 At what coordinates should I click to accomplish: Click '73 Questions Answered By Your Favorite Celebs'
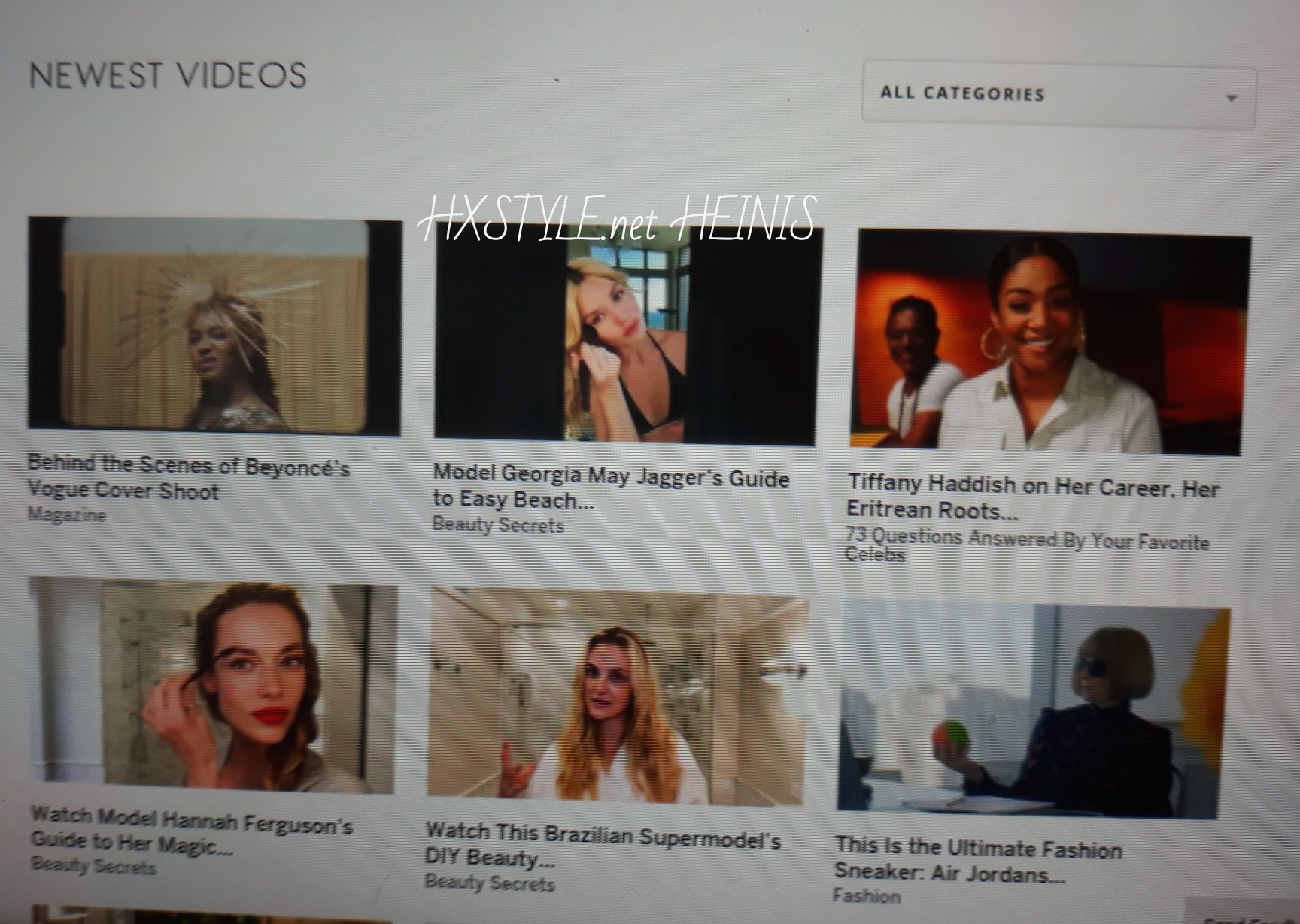[x=1026, y=545]
